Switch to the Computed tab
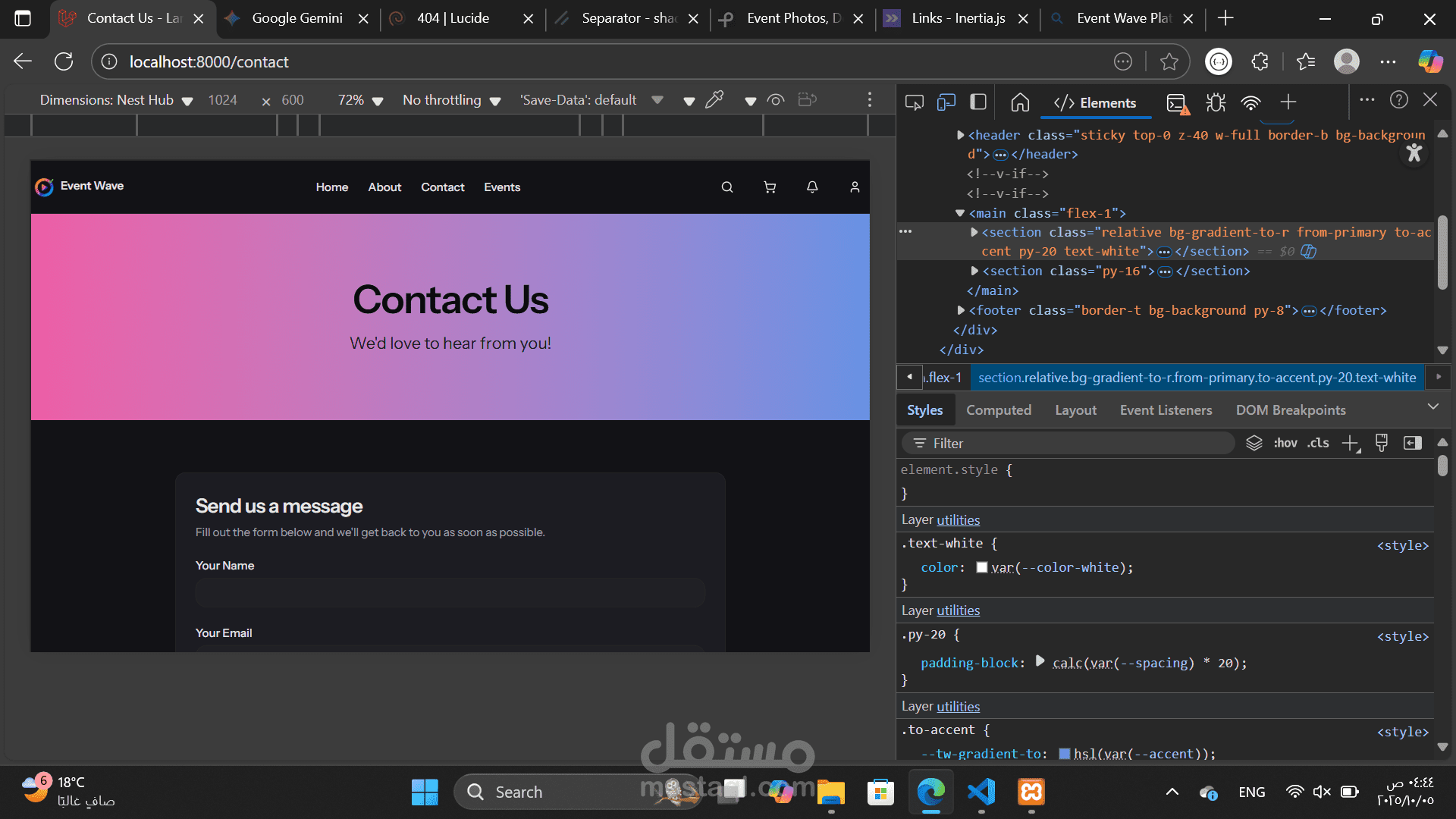The width and height of the screenshot is (1456, 819). pos(998,410)
